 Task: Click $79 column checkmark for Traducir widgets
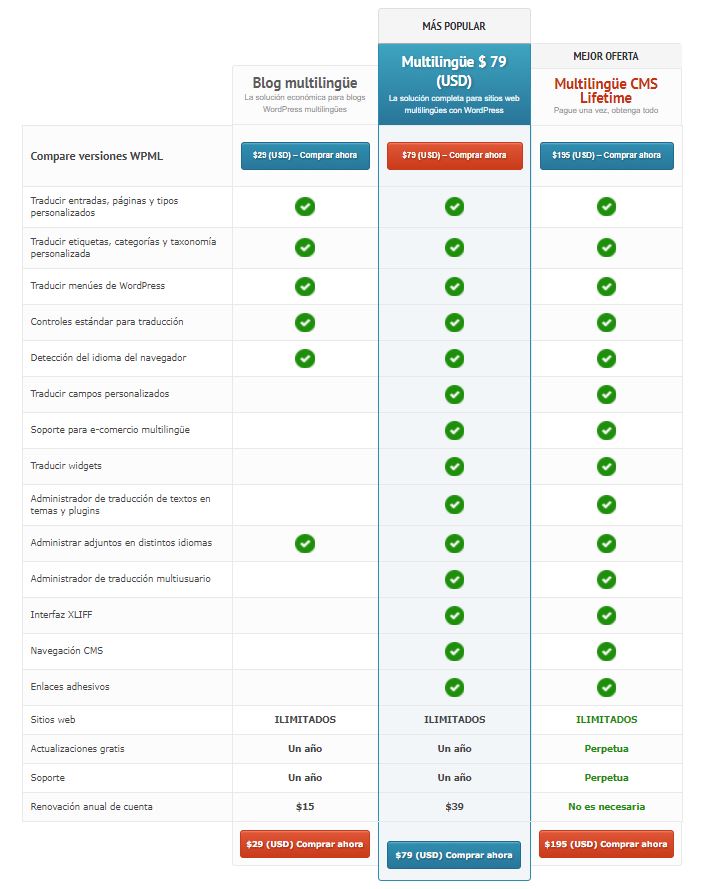tap(454, 466)
